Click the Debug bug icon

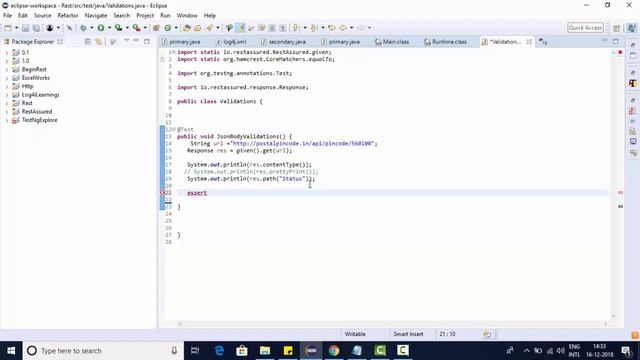(83, 28)
